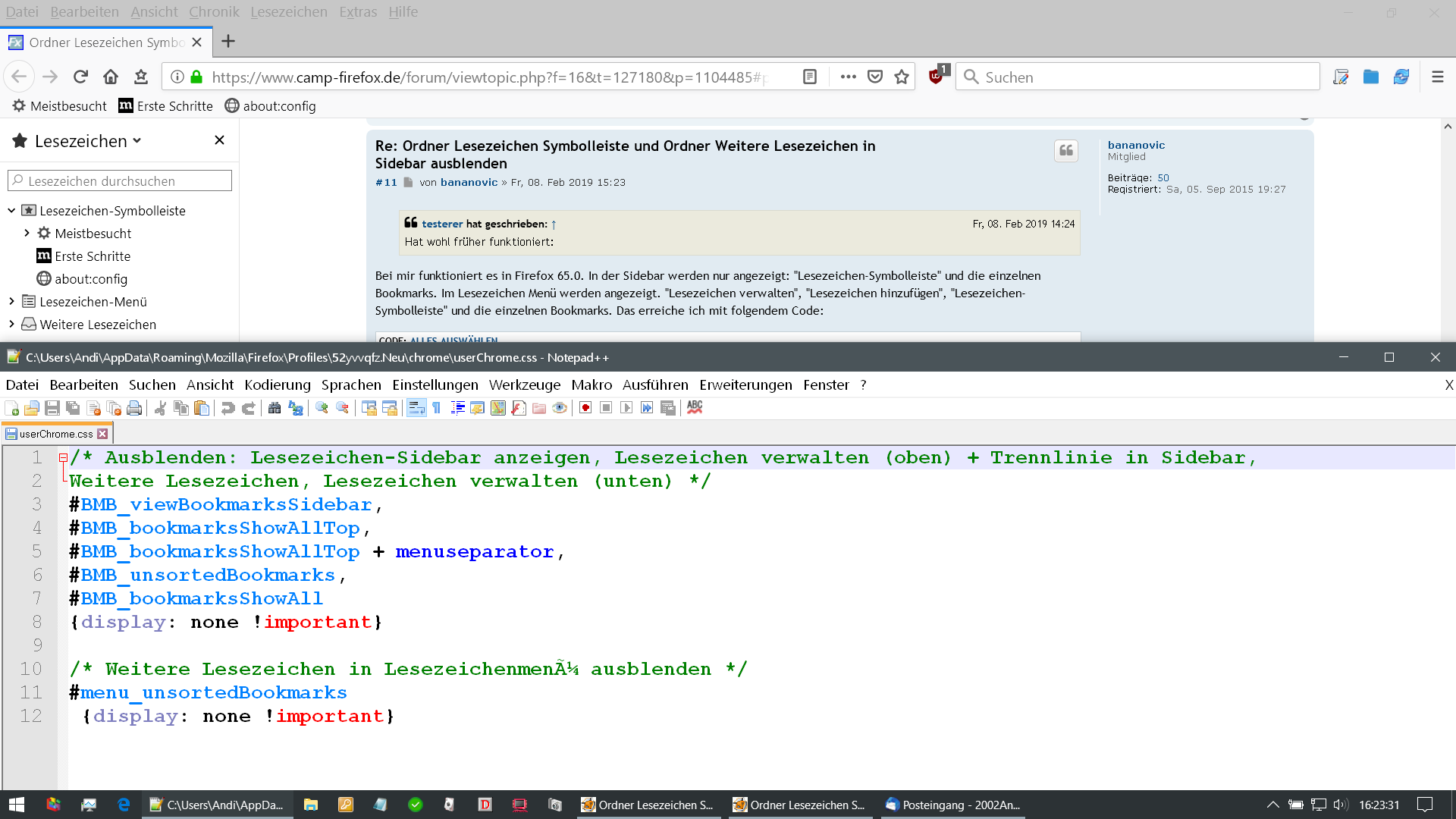Image resolution: width=1456 pixels, height=819 pixels.
Task: Expand the Weitere Lesezeichen folder
Action: click(11, 325)
